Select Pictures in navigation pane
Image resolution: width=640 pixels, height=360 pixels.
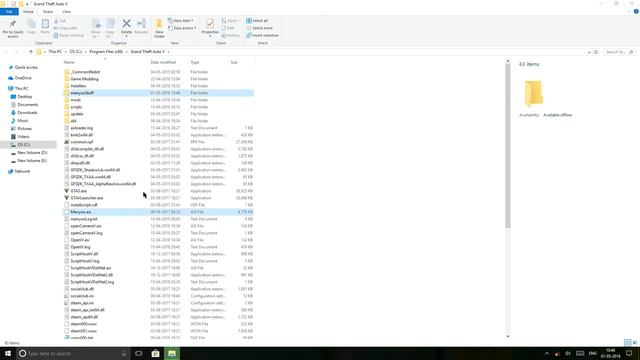pyautogui.click(x=24, y=129)
